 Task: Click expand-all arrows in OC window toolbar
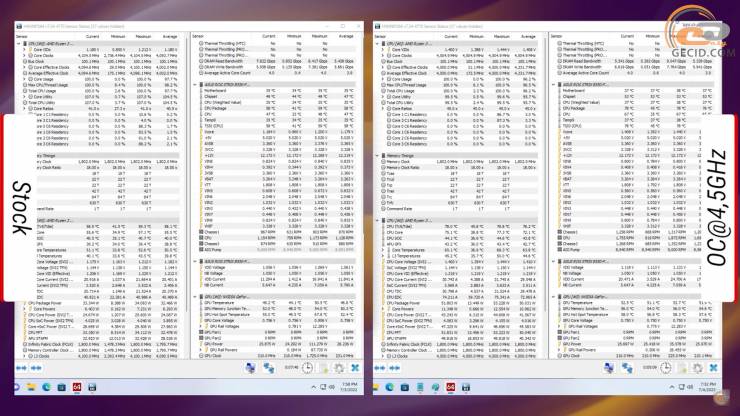[x=380, y=367]
